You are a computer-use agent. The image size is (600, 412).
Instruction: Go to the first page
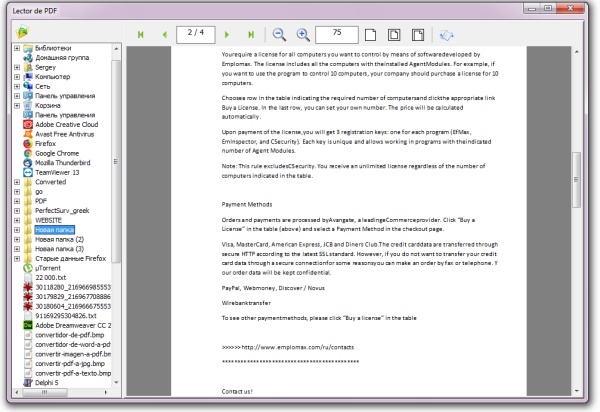pyautogui.click(x=140, y=35)
